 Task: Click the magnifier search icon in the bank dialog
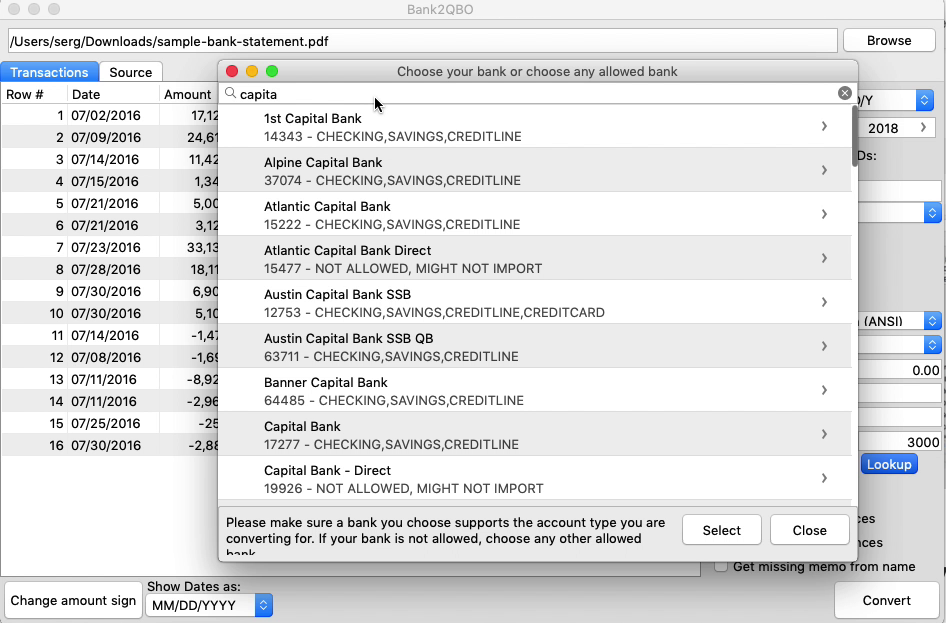(230, 93)
